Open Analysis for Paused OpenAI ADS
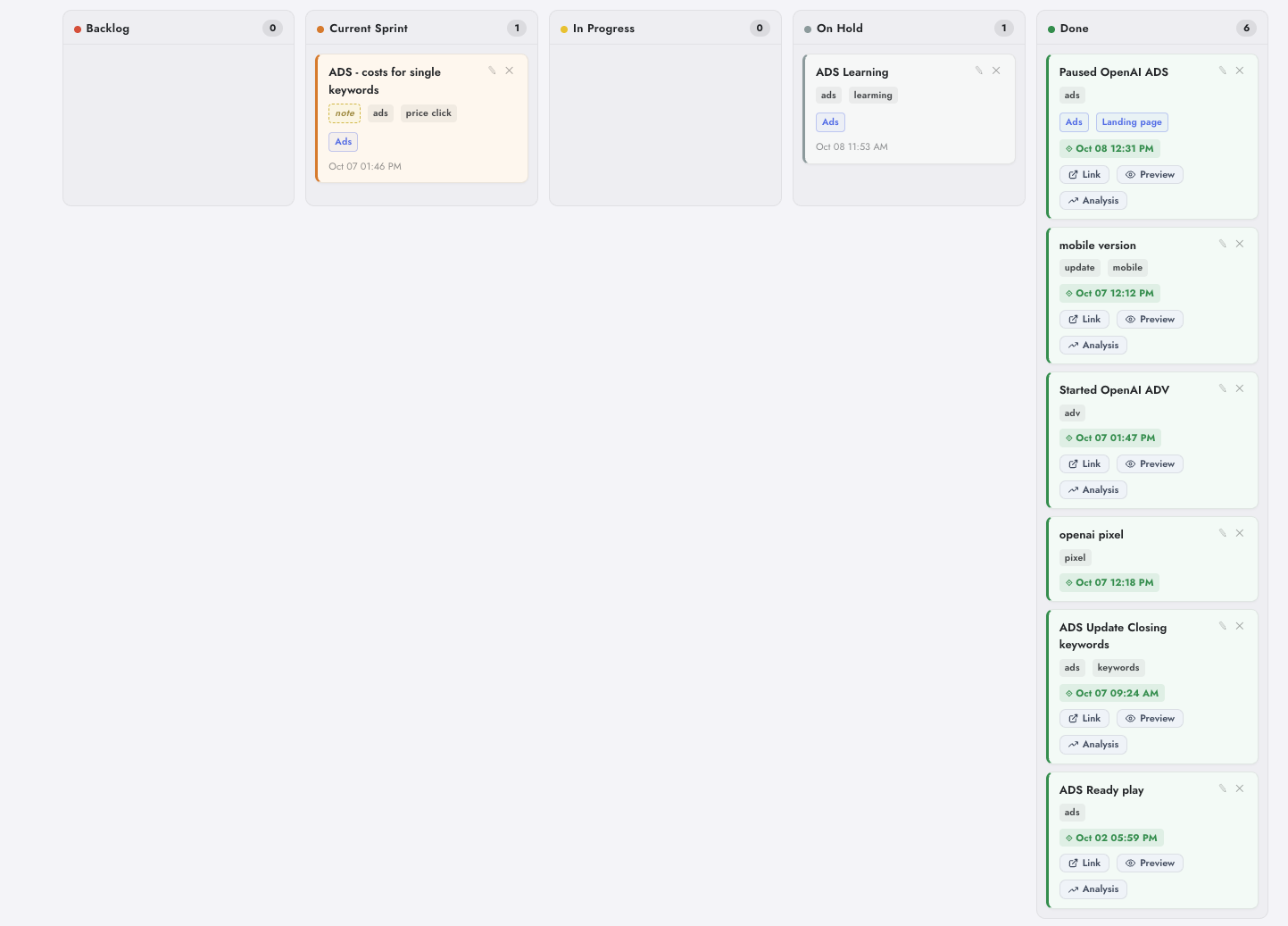 [x=1093, y=201]
